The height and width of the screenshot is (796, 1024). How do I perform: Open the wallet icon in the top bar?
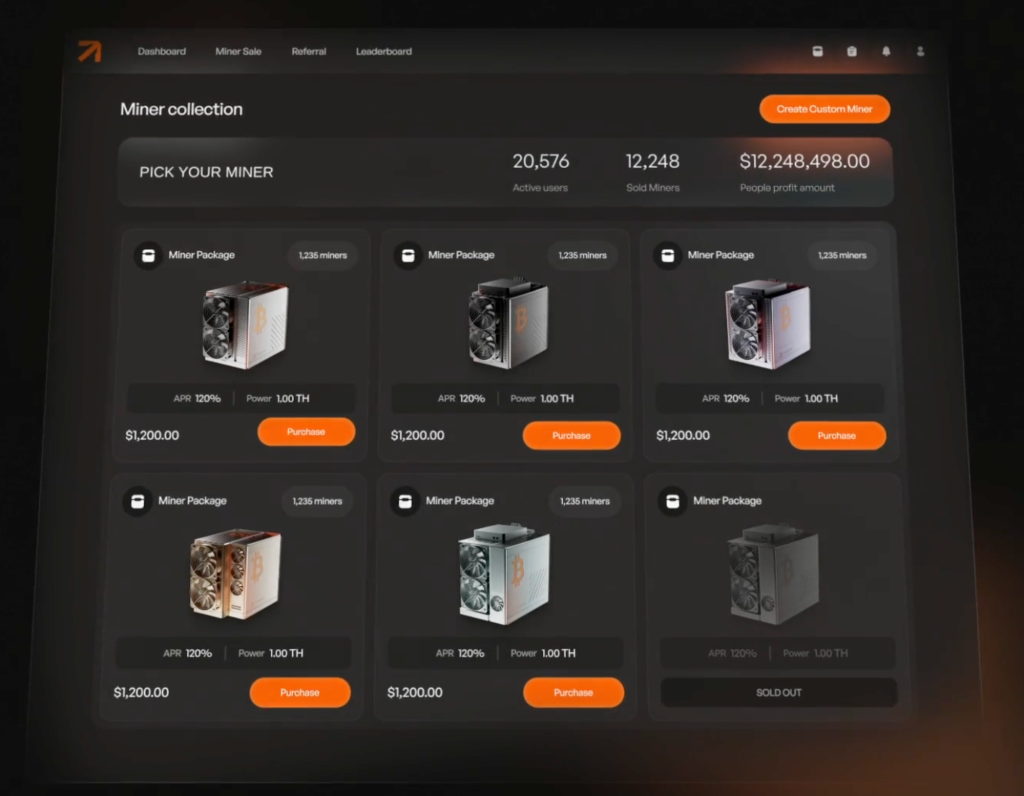coord(817,51)
